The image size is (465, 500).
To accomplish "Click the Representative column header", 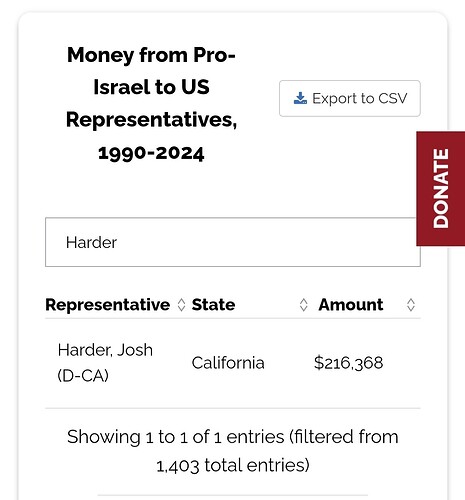I will (108, 305).
